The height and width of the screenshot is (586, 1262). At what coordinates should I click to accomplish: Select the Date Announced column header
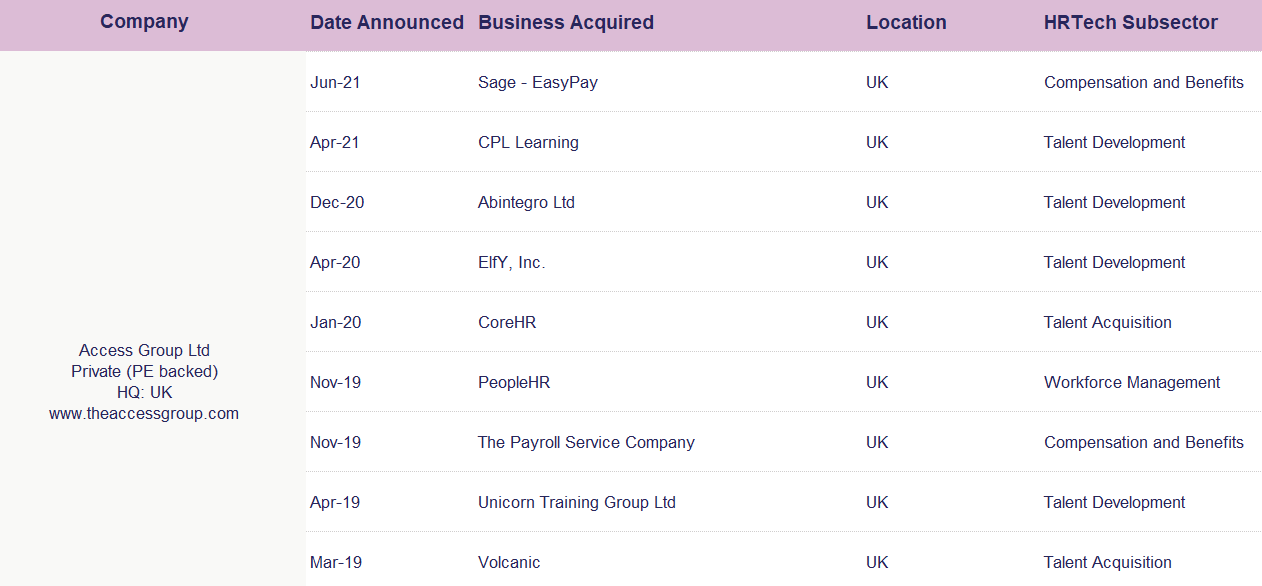(x=387, y=22)
